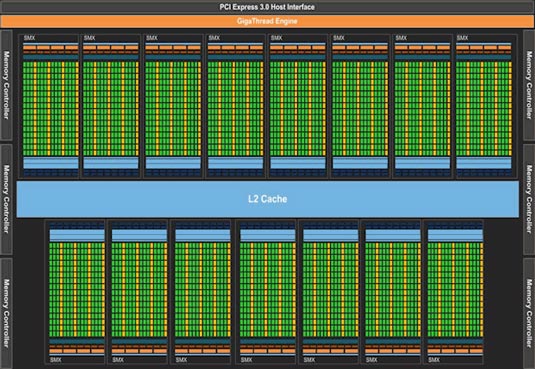Screen dimensions: 535x369
Task: Click the upper-right Memory Controller block
Action: pos(529,85)
